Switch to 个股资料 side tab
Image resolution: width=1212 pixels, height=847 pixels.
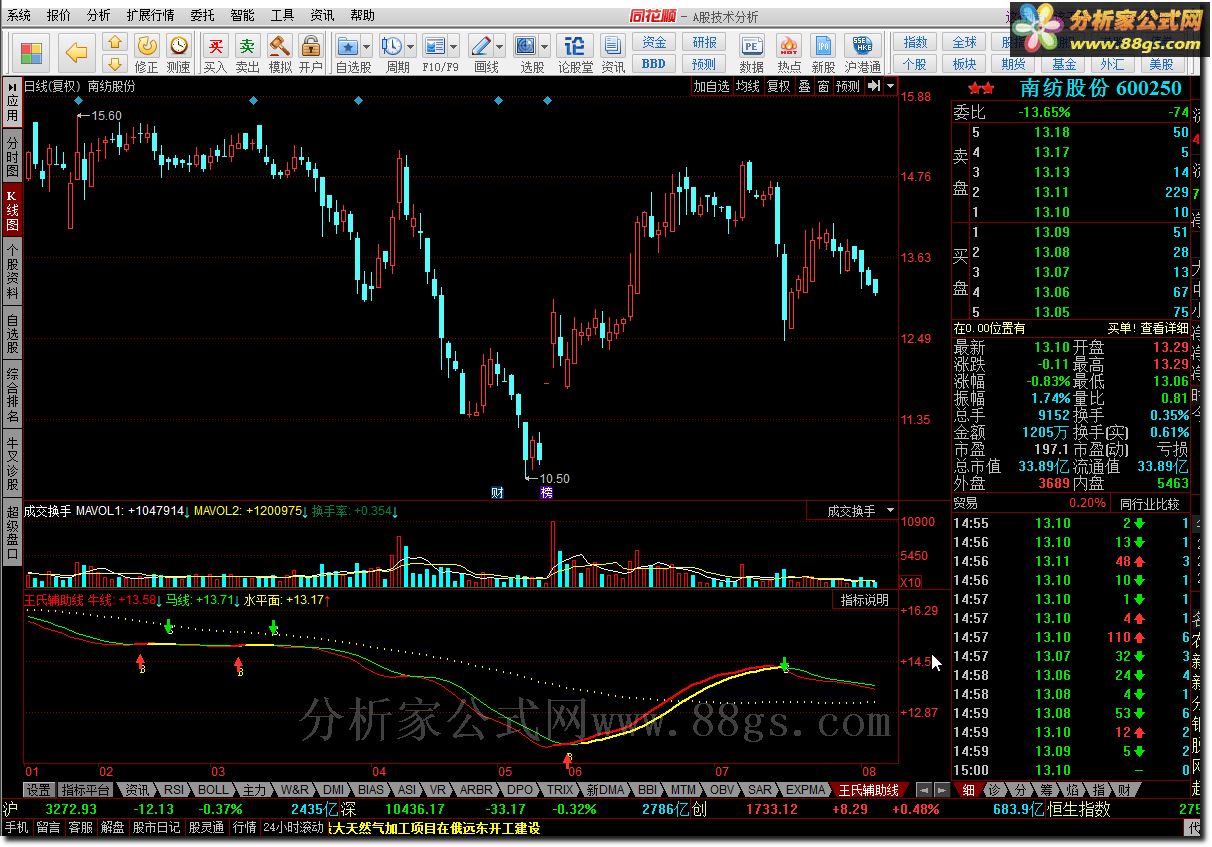[12, 271]
